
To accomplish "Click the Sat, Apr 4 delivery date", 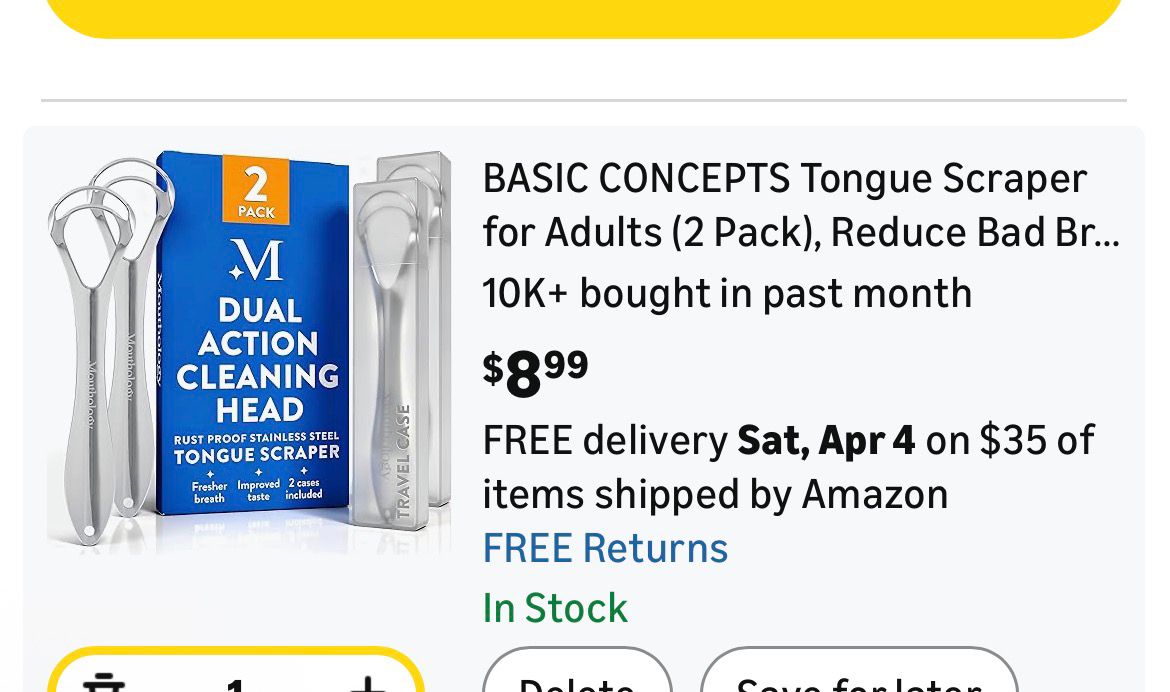I will click(826, 440).
